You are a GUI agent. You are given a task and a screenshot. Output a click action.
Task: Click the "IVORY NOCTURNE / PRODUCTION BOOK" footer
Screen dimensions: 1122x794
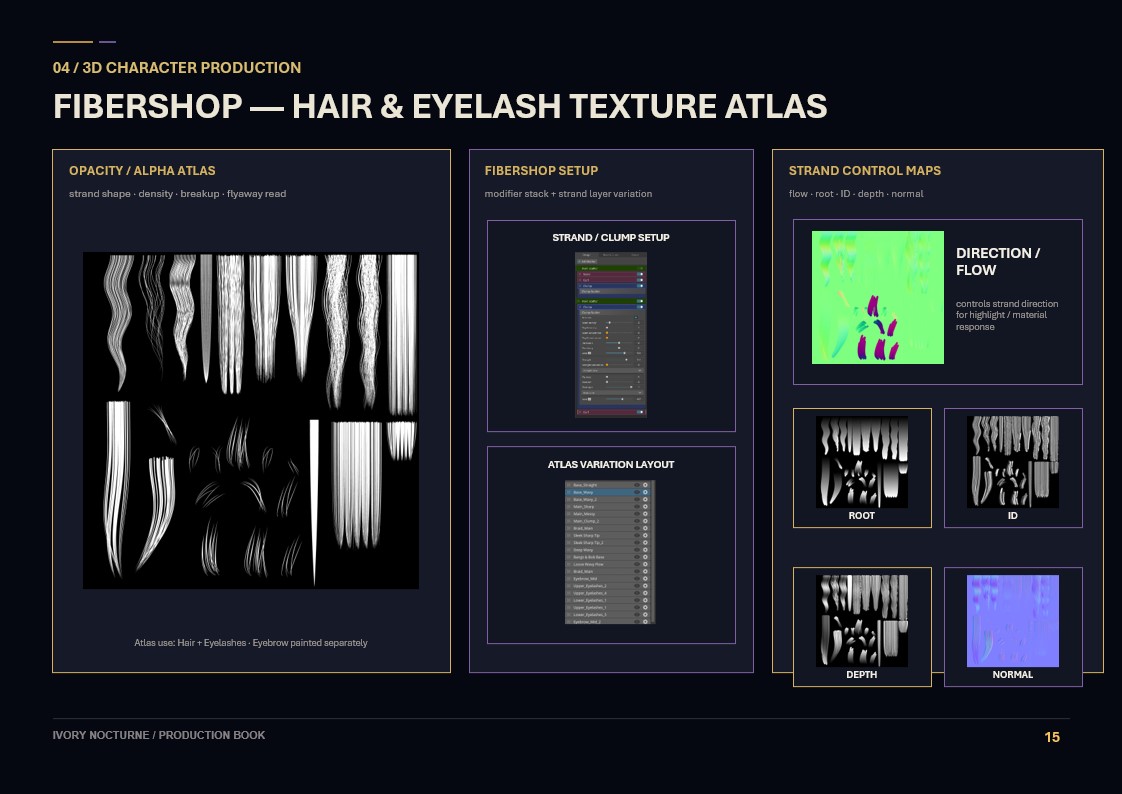159,735
